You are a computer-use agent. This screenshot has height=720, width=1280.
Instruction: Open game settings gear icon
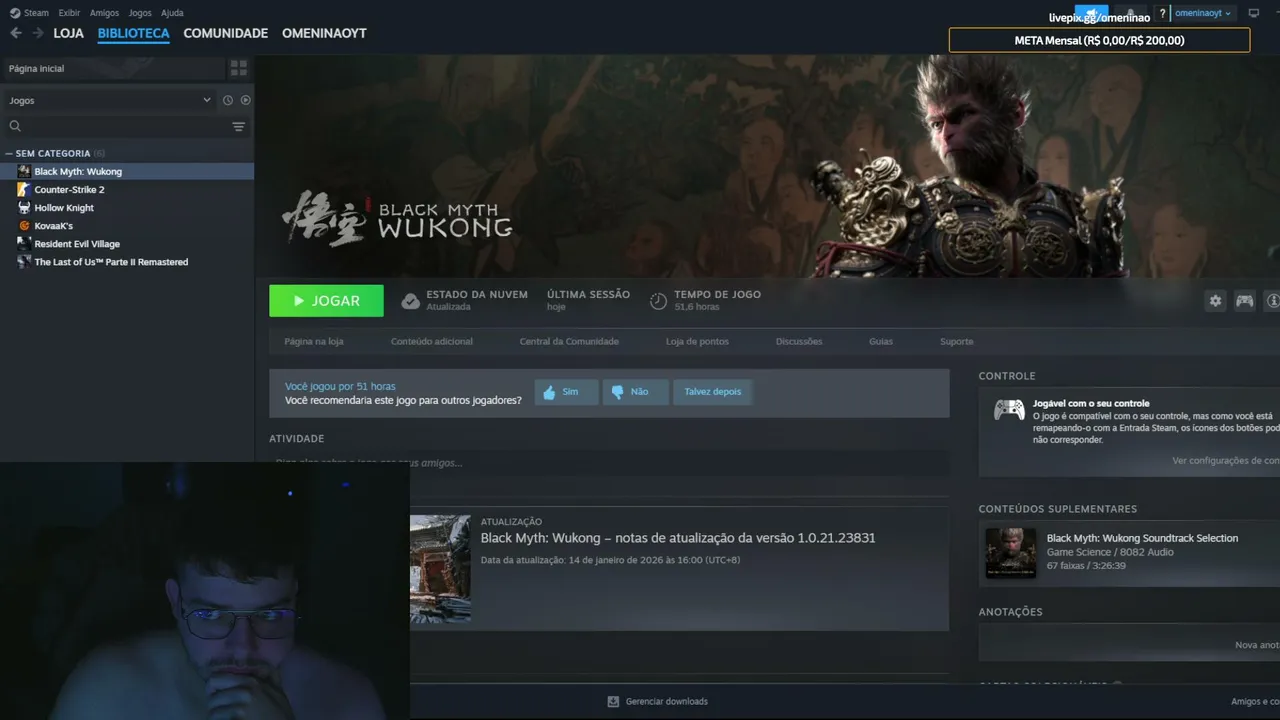click(x=1215, y=301)
